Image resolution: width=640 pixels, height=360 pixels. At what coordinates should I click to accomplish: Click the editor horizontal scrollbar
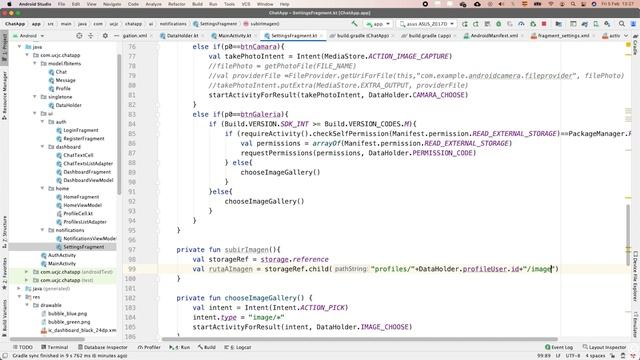(x=359, y=339)
